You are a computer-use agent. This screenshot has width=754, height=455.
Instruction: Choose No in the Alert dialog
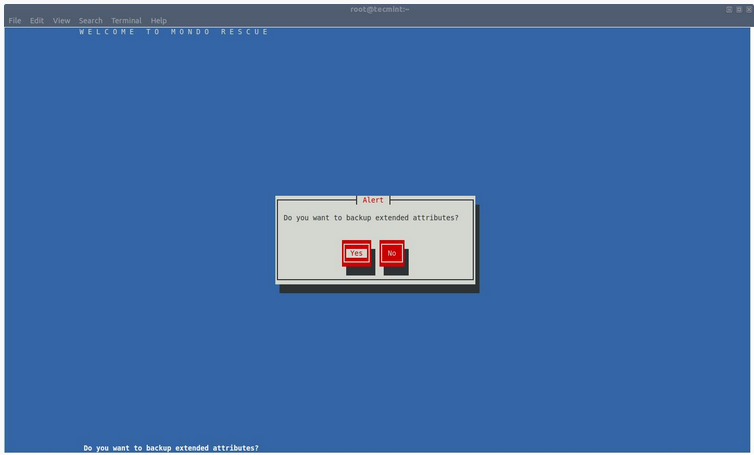391,253
